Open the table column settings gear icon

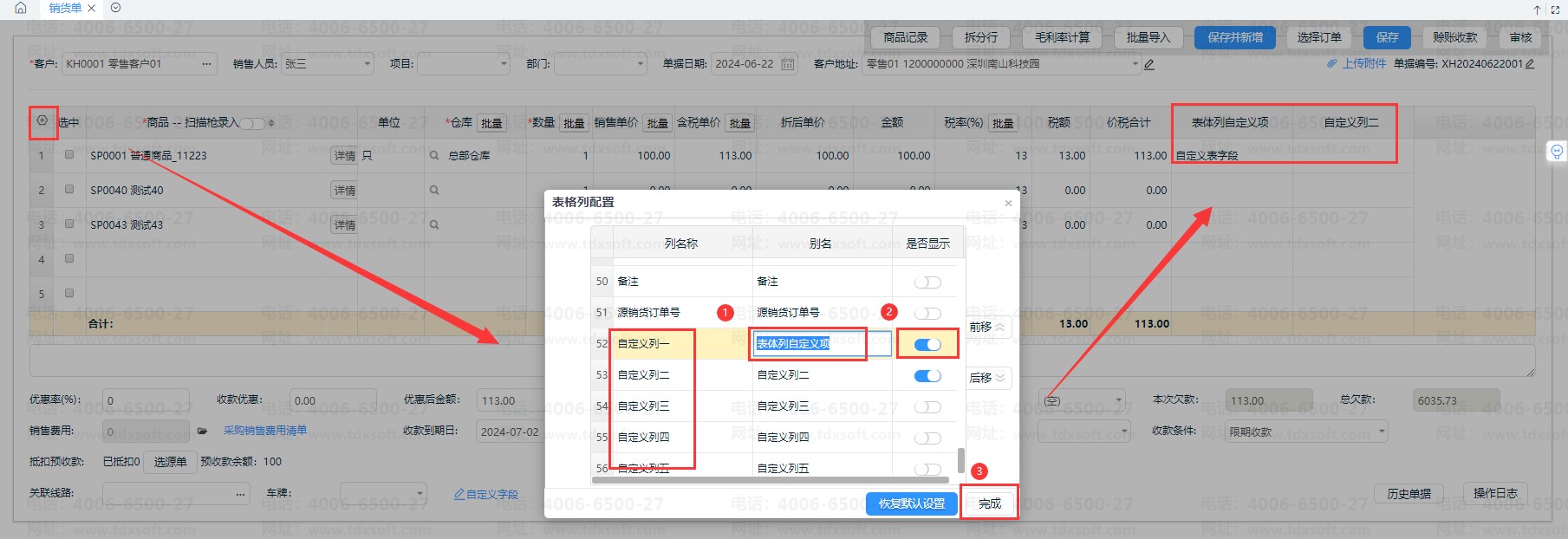pyautogui.click(x=42, y=122)
